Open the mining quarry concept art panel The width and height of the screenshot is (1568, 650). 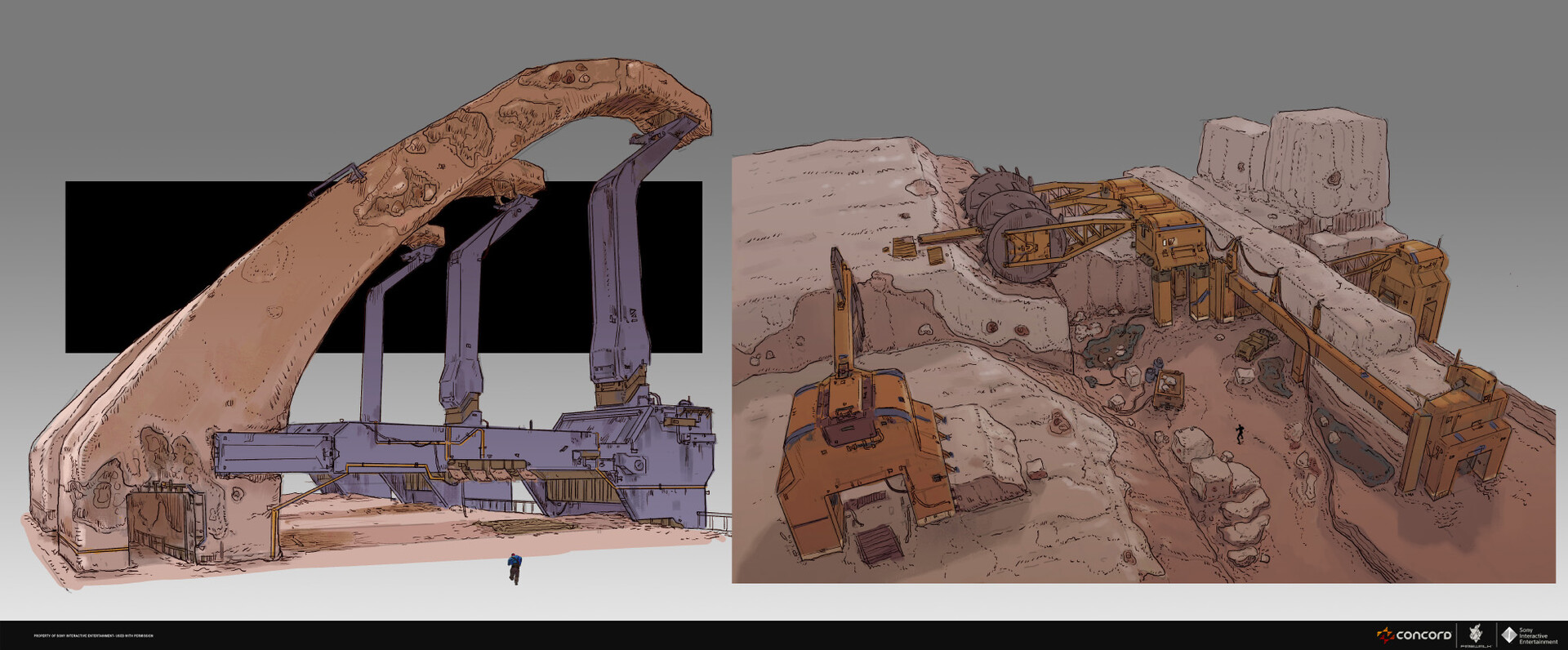[1143, 345]
